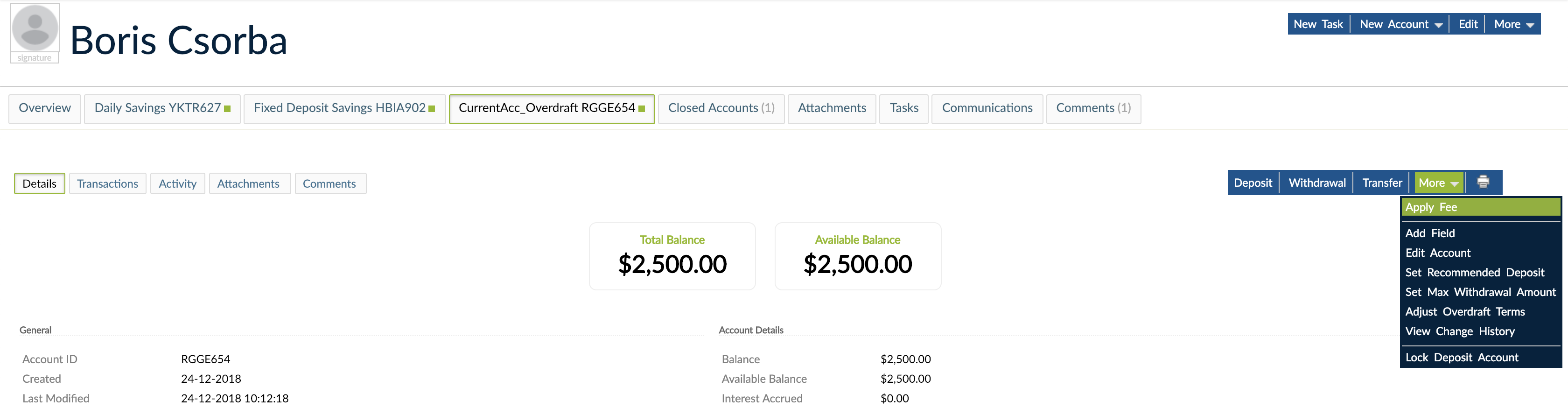Select Adjust Overdraft Terms
The width and height of the screenshot is (1568, 408).
pos(1466,311)
